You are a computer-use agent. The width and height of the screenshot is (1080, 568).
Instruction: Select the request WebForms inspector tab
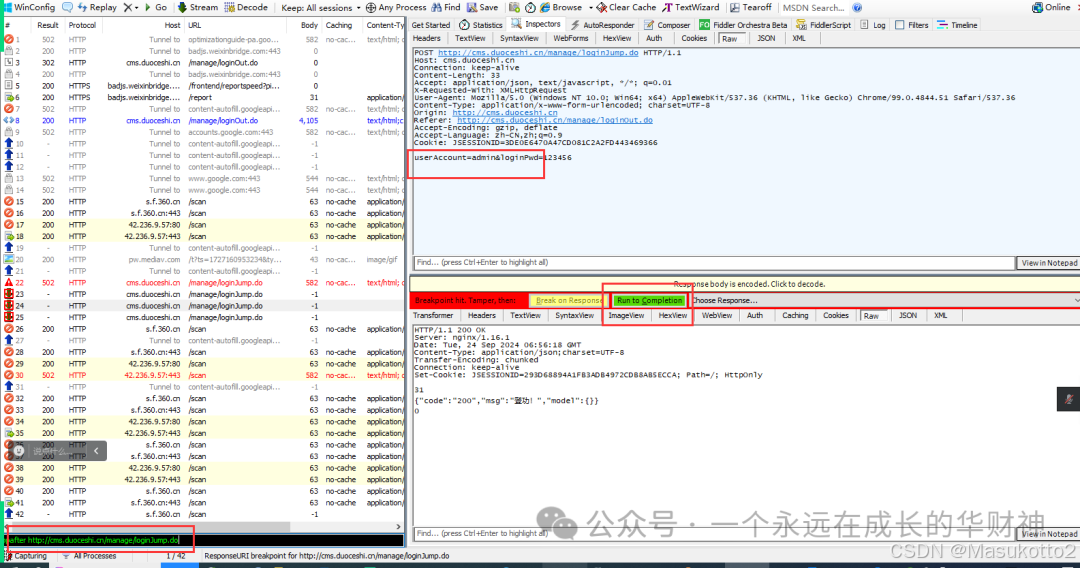571,39
